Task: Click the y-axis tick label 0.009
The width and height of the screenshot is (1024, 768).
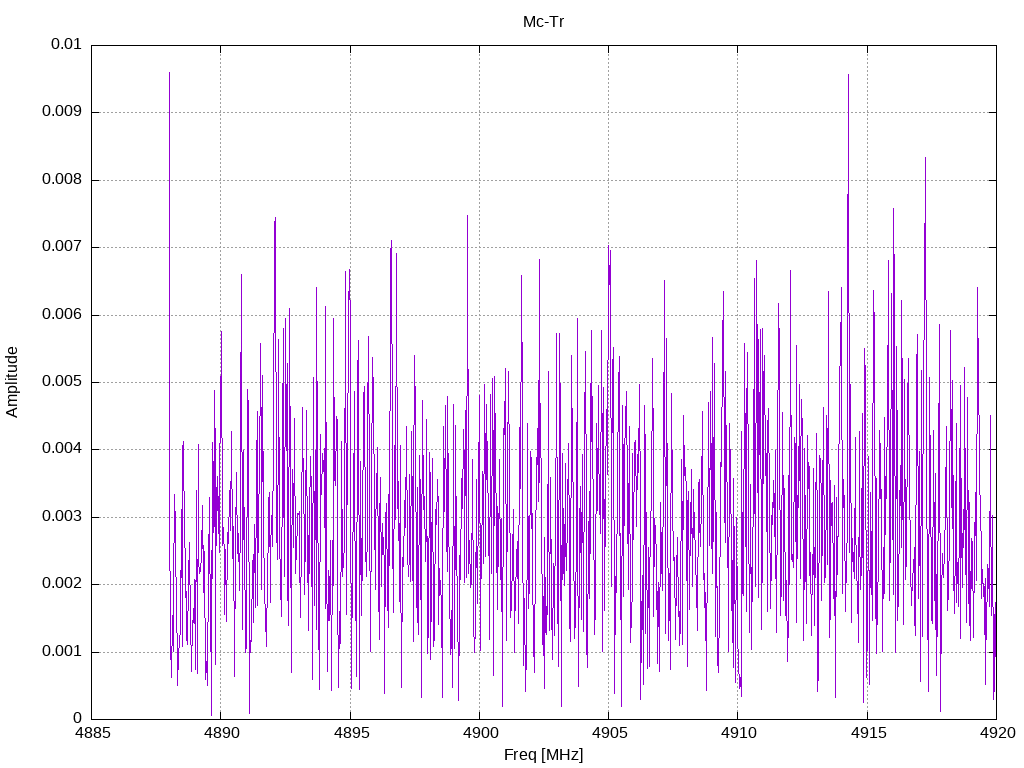Action: 62,112
